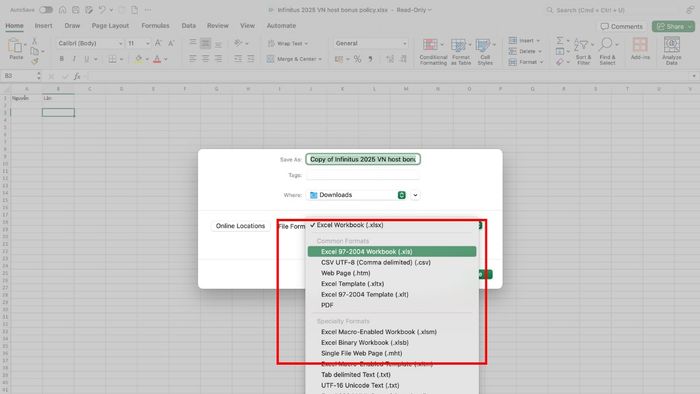Image resolution: width=700 pixels, height=394 pixels.
Task: Click the Add-ins icon
Action: [x=640, y=49]
